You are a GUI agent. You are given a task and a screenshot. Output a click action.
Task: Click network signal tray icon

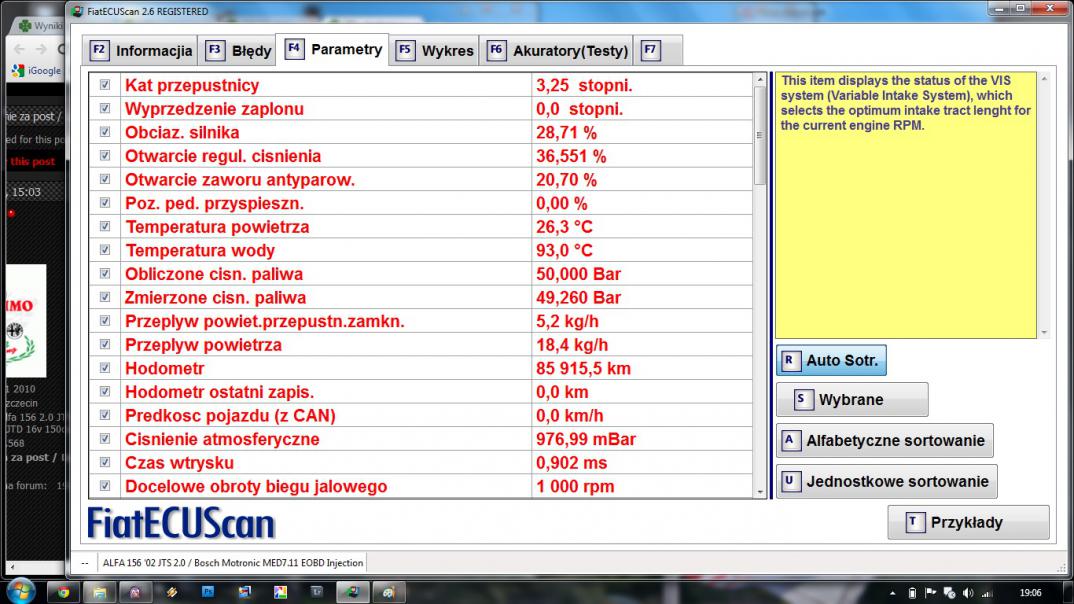987,593
